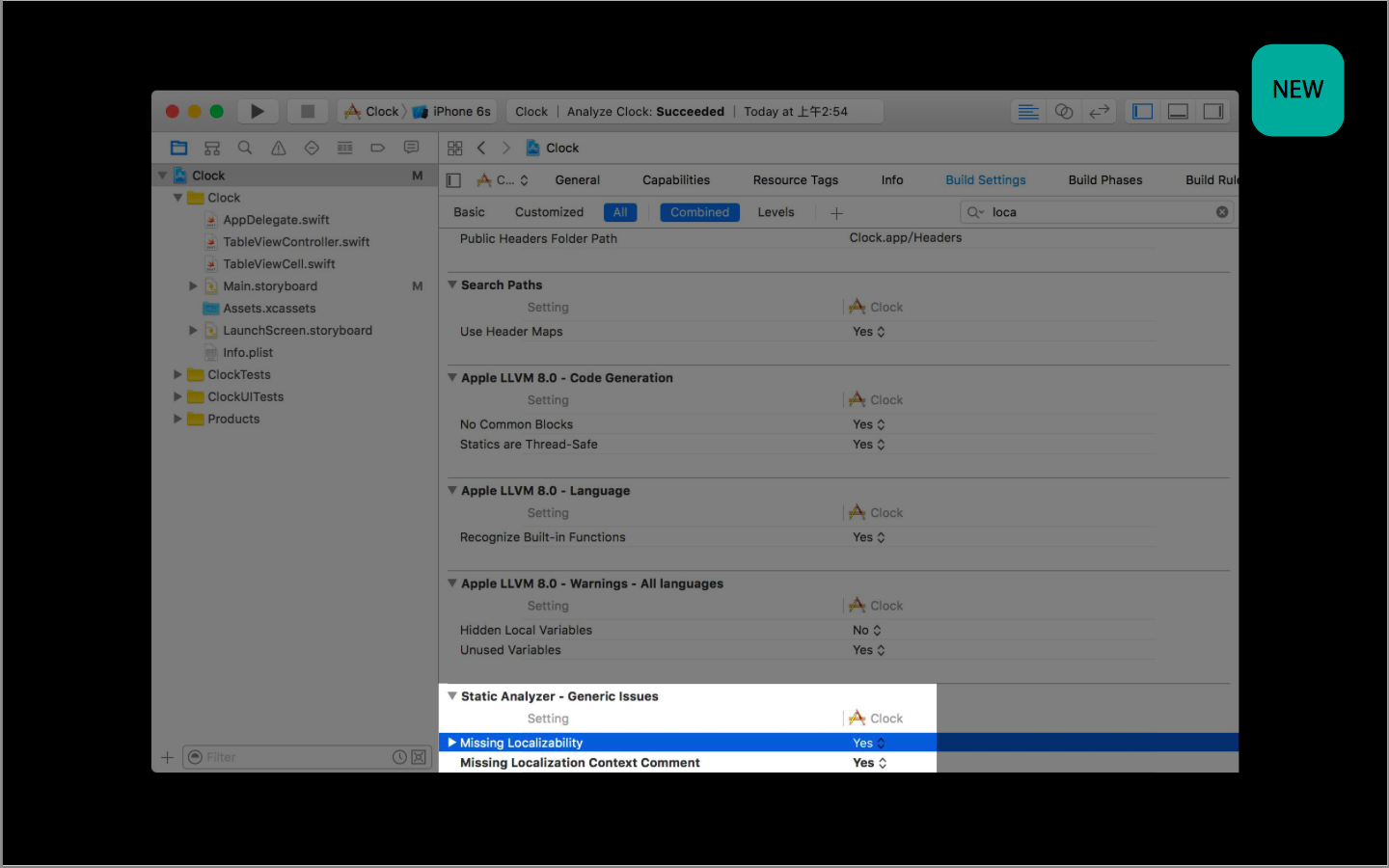Show the Assistant editor
The width and height of the screenshot is (1389, 868).
click(x=1064, y=112)
